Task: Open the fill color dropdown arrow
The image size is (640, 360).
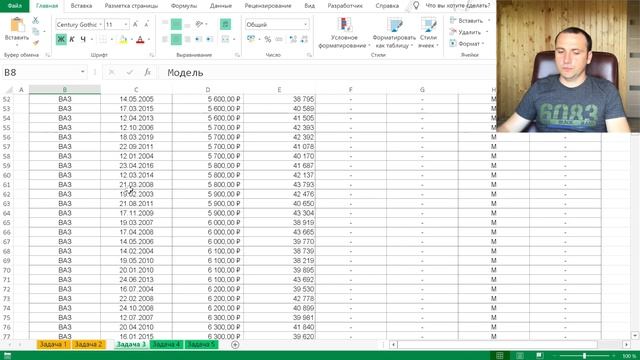Action: pyautogui.click(x=131, y=39)
